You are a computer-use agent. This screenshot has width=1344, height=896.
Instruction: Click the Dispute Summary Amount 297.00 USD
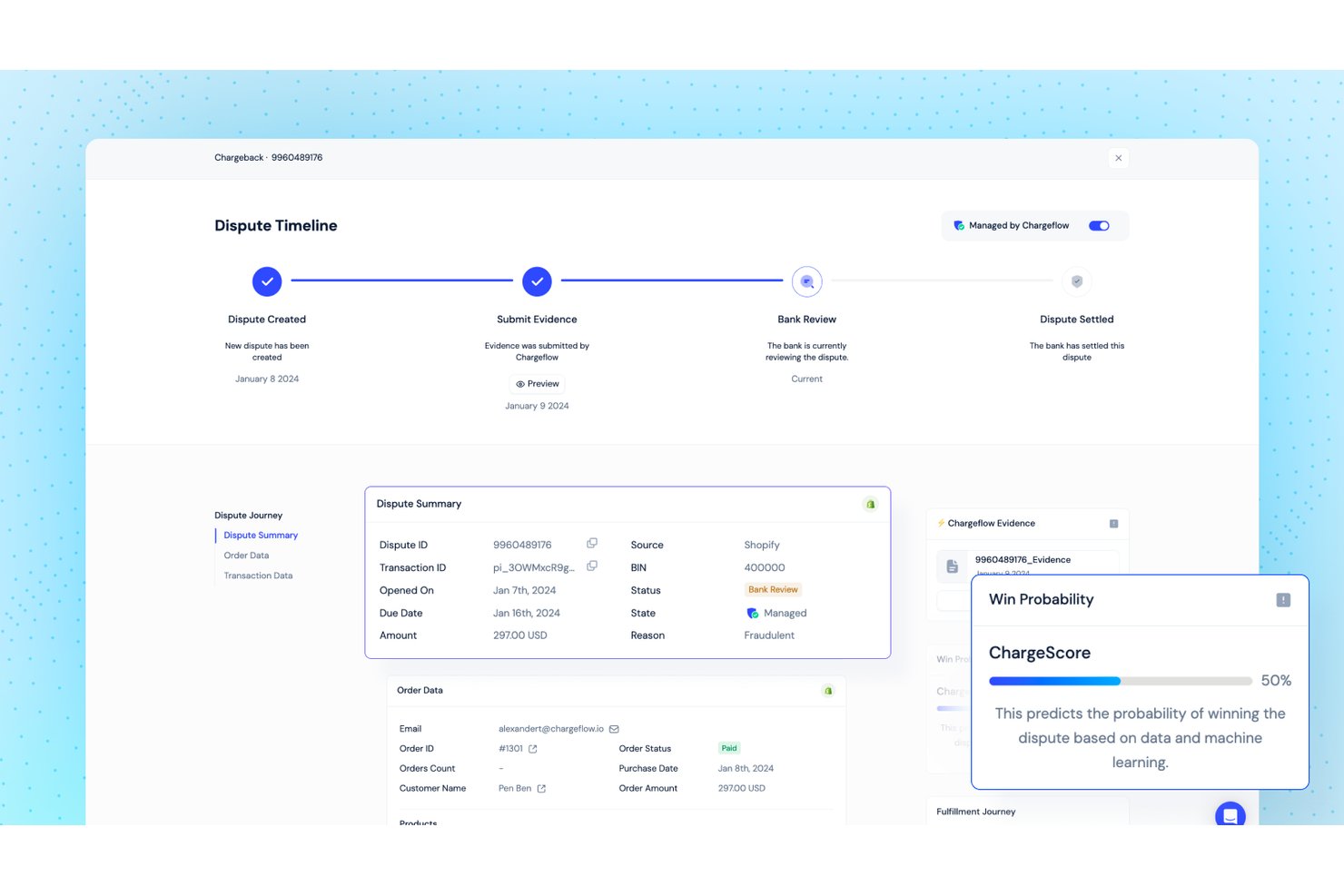(520, 635)
